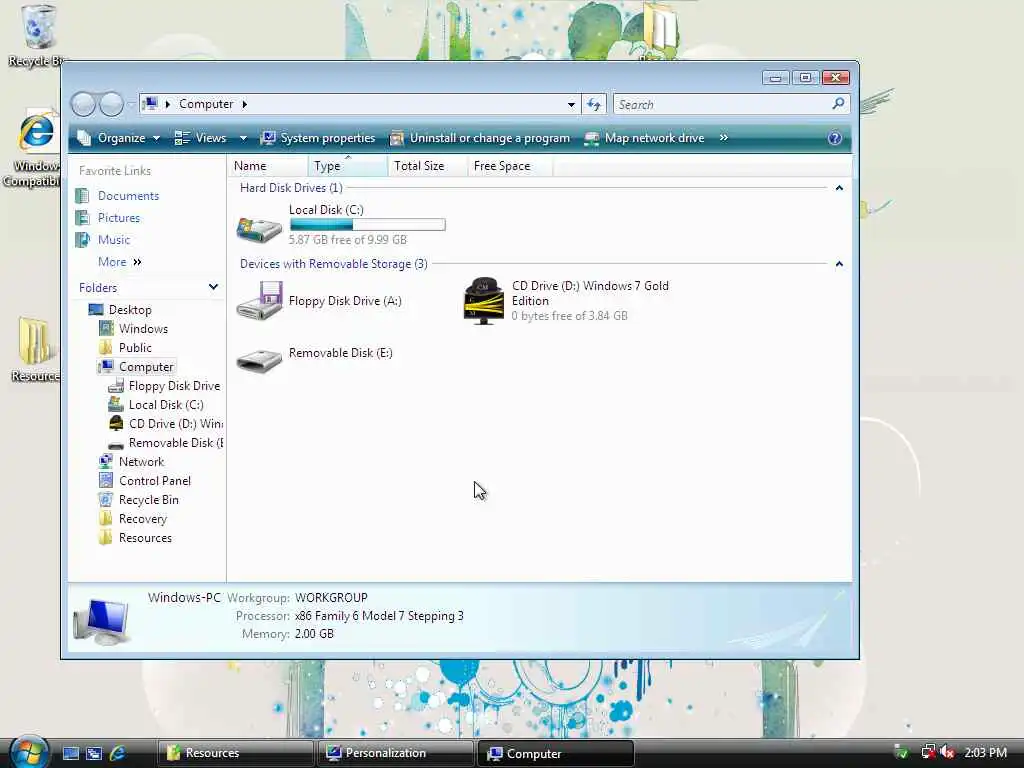Click the recent pages dropdown arrow beside the Forward button
This screenshot has height=768, width=1024.
[131, 104]
